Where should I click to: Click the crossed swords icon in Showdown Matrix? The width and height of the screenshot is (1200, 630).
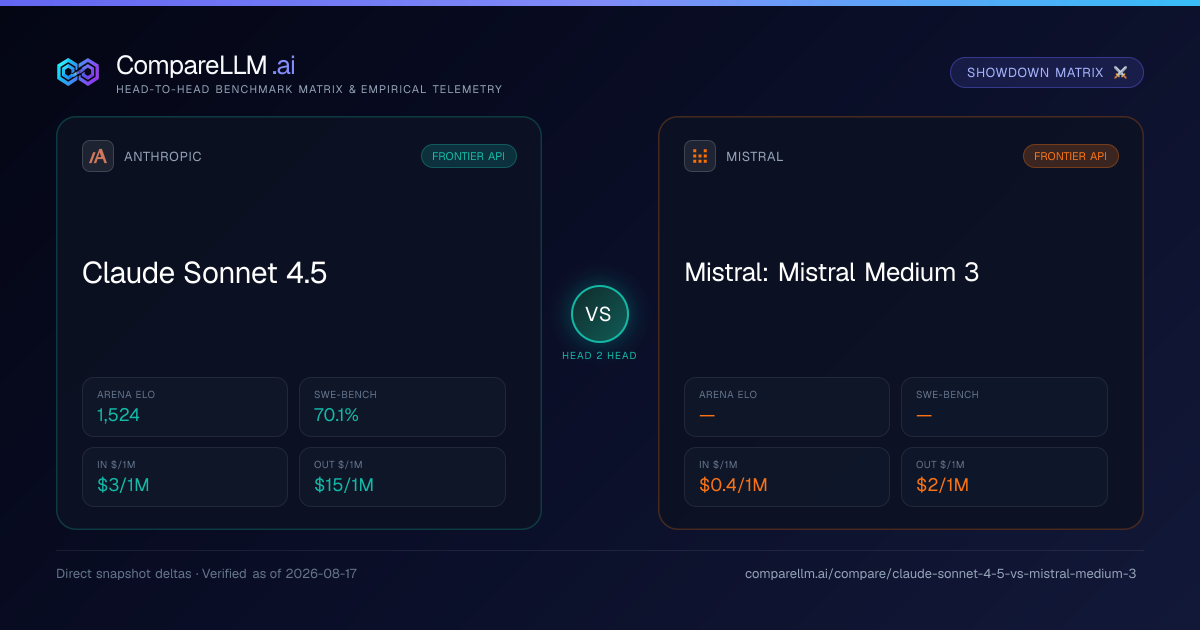point(1120,73)
